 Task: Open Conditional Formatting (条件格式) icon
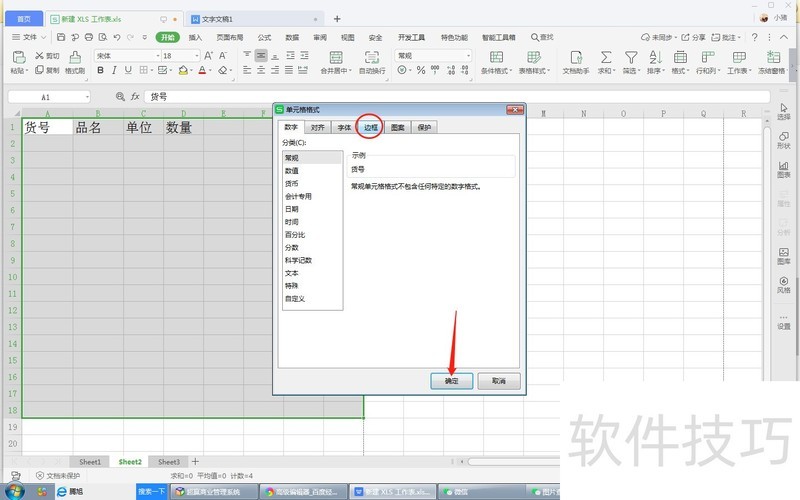click(494, 57)
